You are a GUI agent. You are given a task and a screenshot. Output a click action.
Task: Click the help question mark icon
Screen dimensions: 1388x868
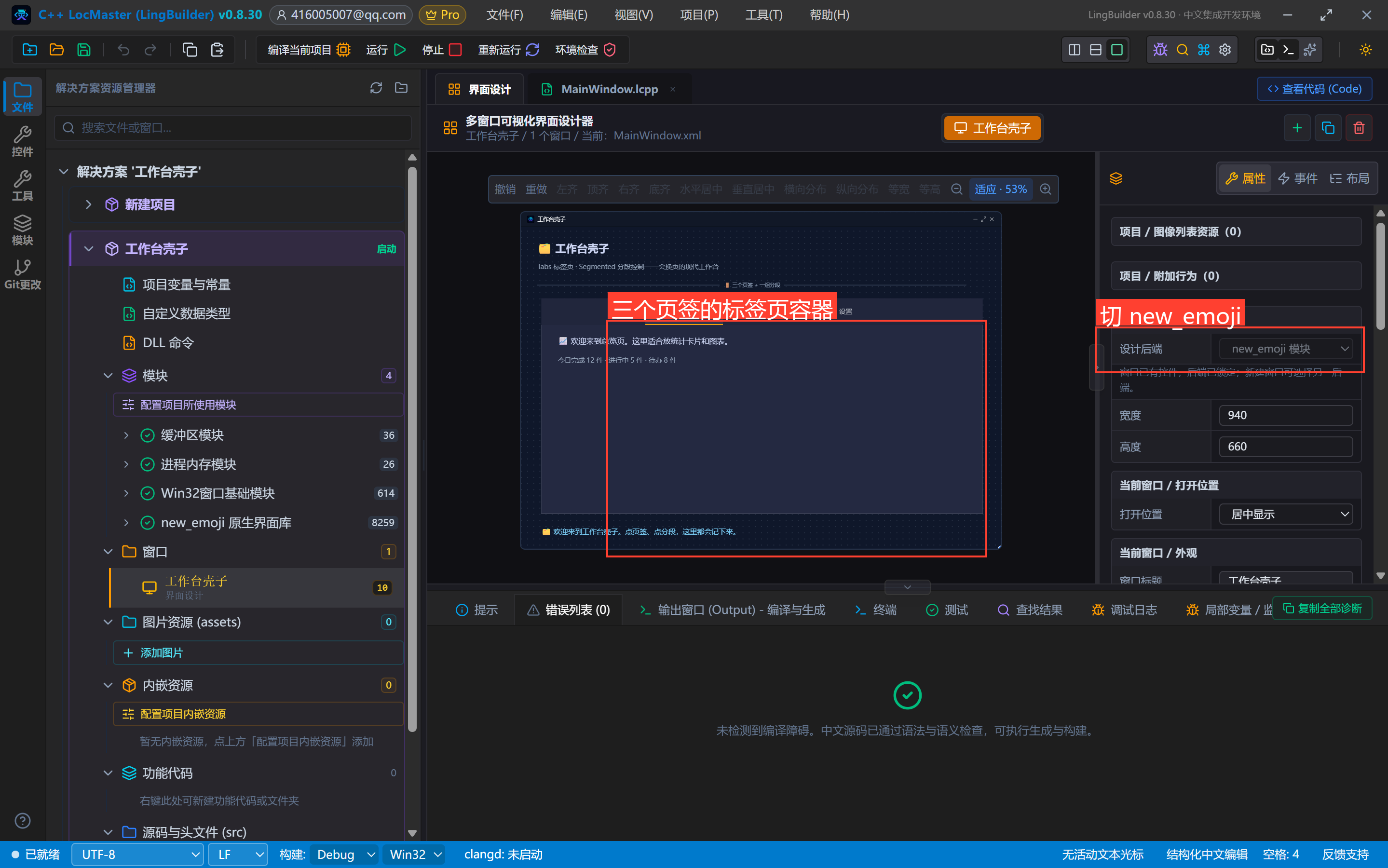click(22, 820)
